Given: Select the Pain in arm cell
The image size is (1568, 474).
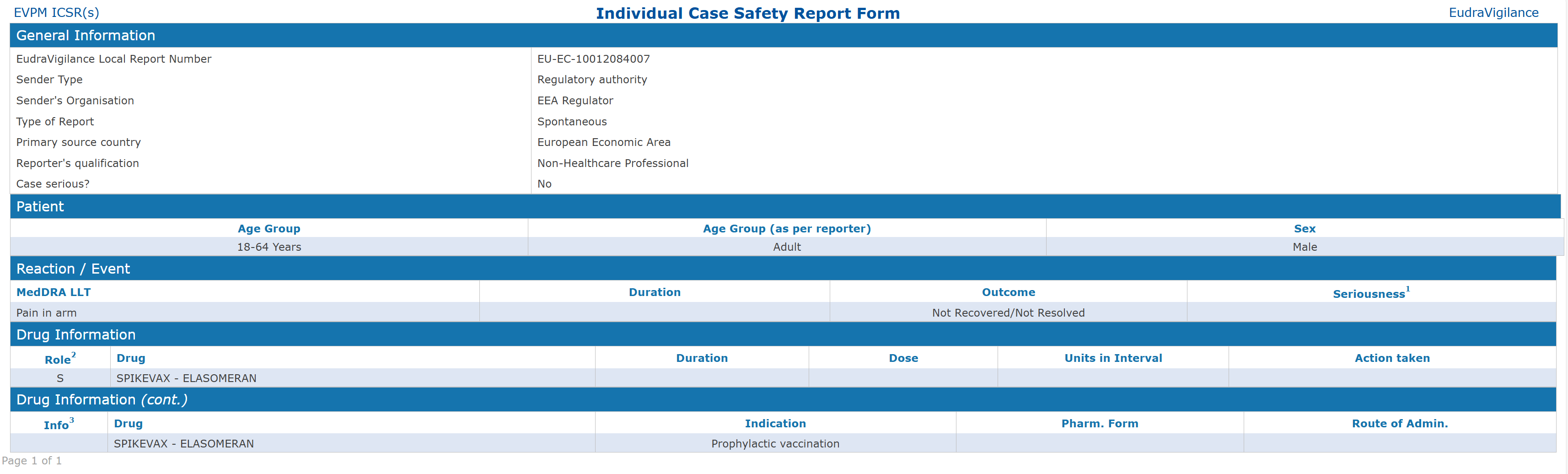Looking at the screenshot, I should coord(245,313).
